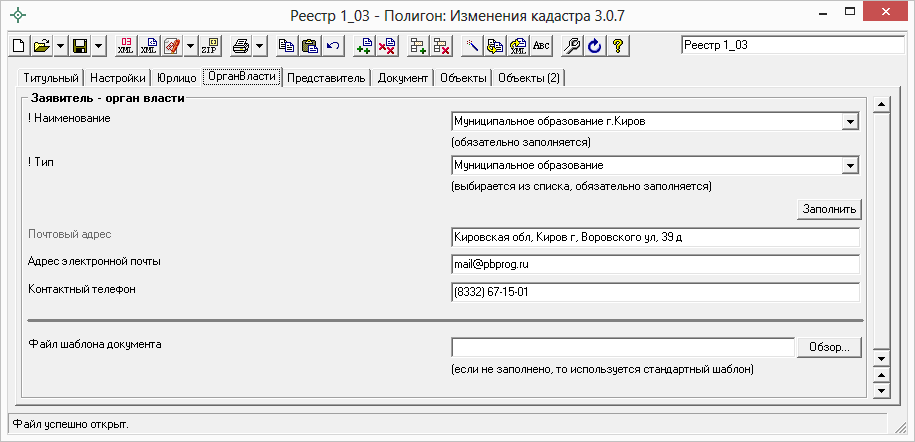The image size is (915, 442).
Task: Click the blue XML document icon
Action: (x=149, y=46)
